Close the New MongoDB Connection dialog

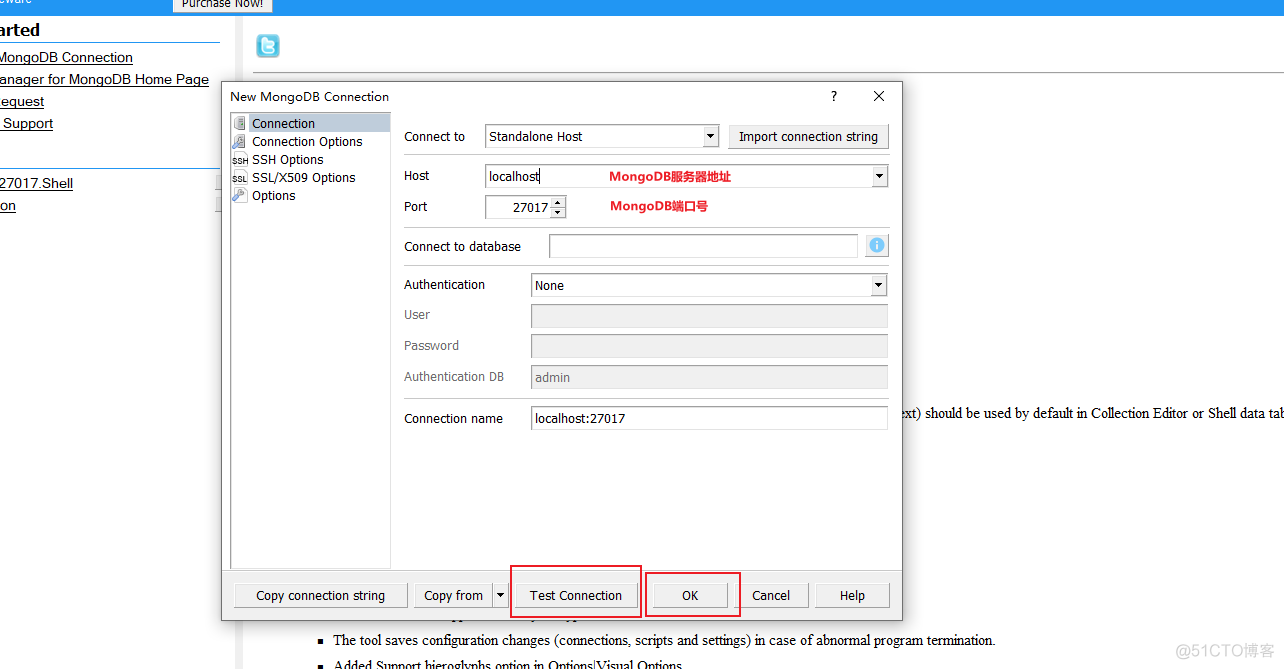[879, 96]
